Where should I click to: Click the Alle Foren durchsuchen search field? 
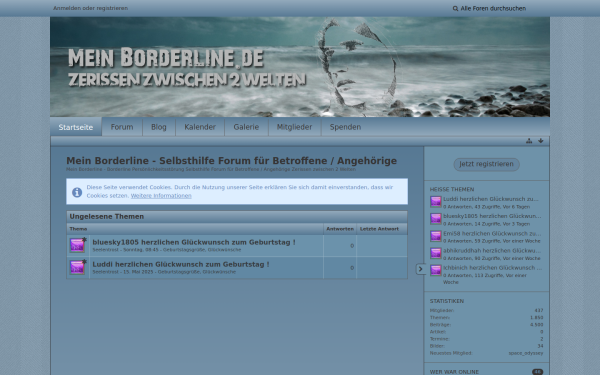[x=493, y=8]
